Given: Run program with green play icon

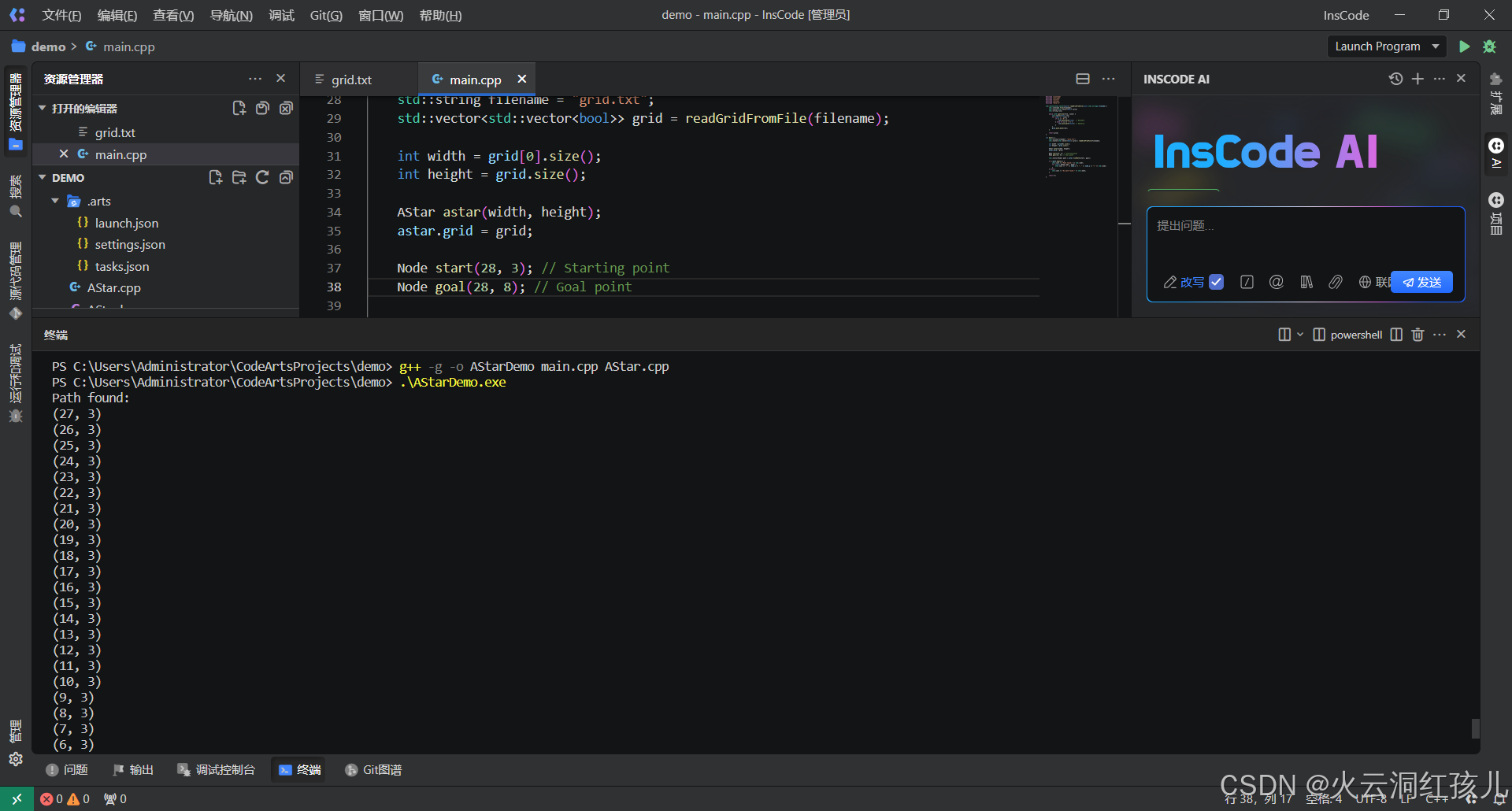Looking at the screenshot, I should click(x=1464, y=46).
